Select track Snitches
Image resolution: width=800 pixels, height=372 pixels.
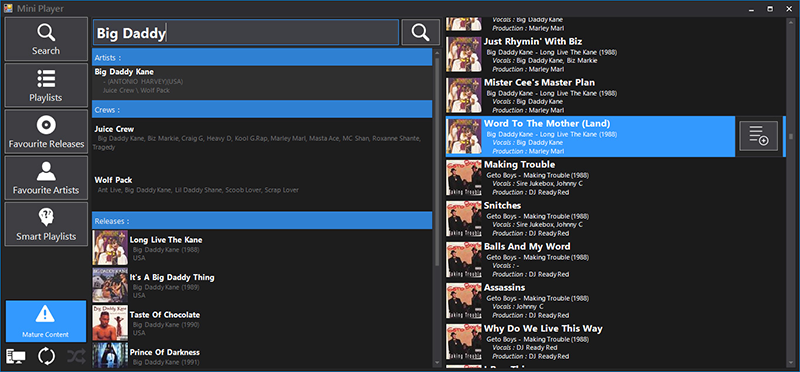[615, 218]
